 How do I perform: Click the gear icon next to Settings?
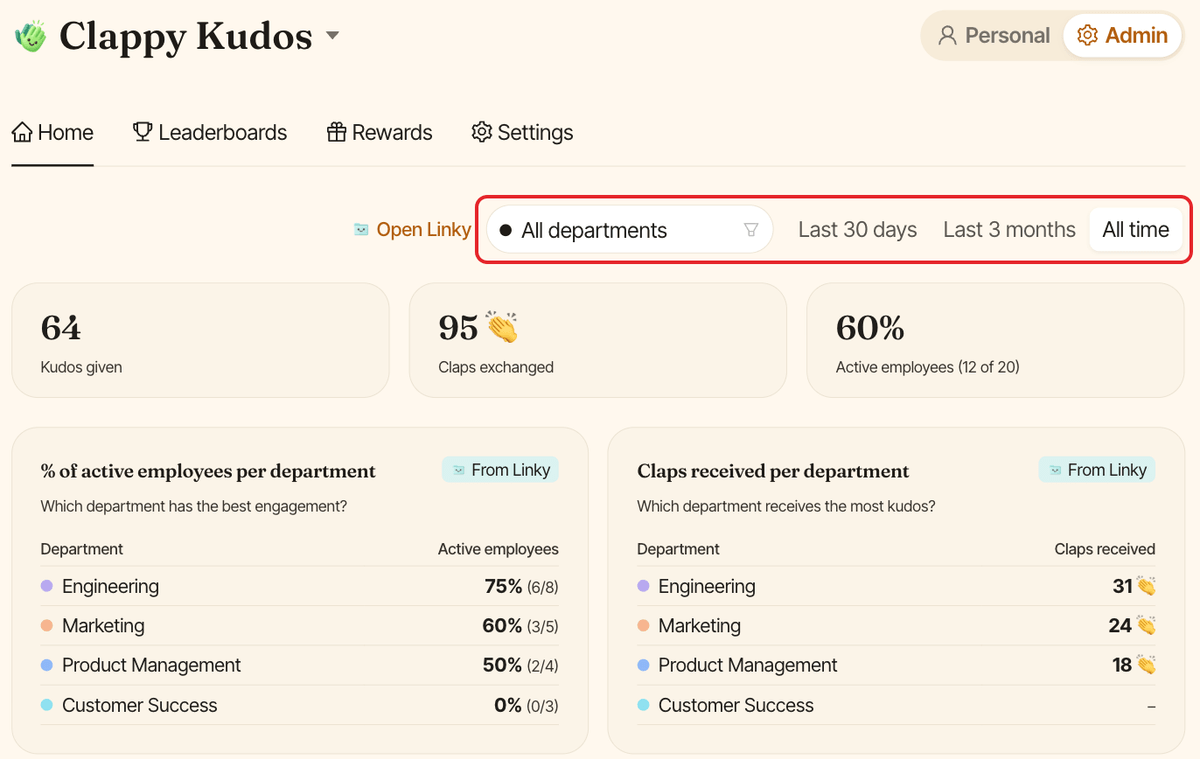point(482,132)
